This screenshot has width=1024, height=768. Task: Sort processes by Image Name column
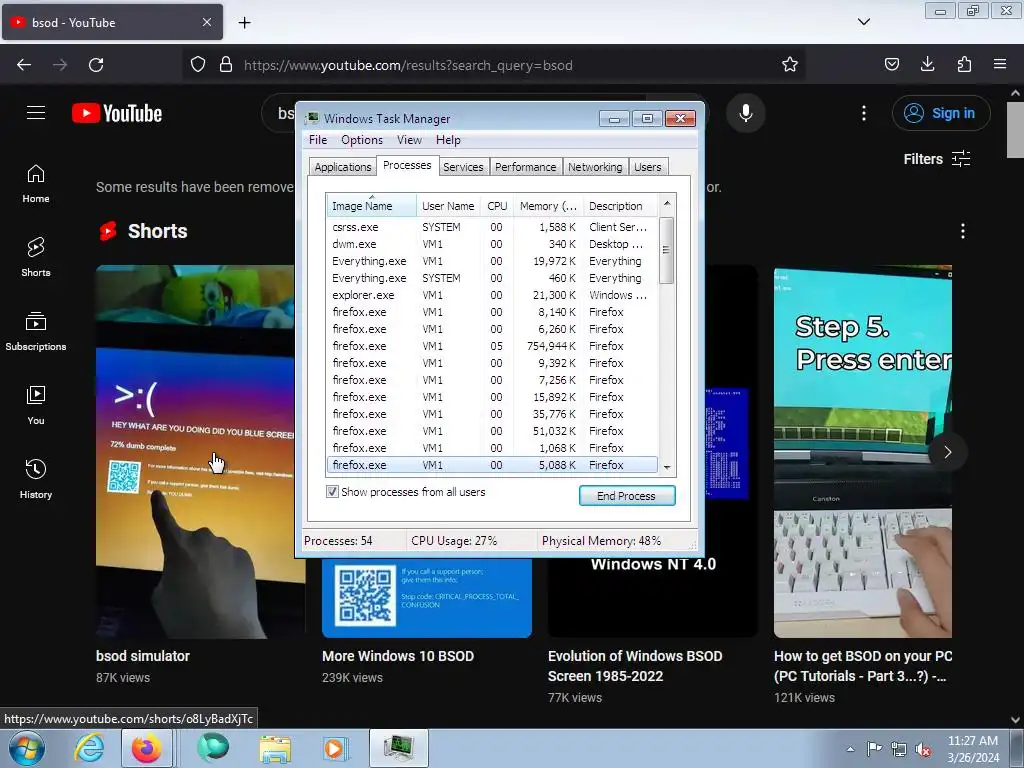tap(371, 206)
